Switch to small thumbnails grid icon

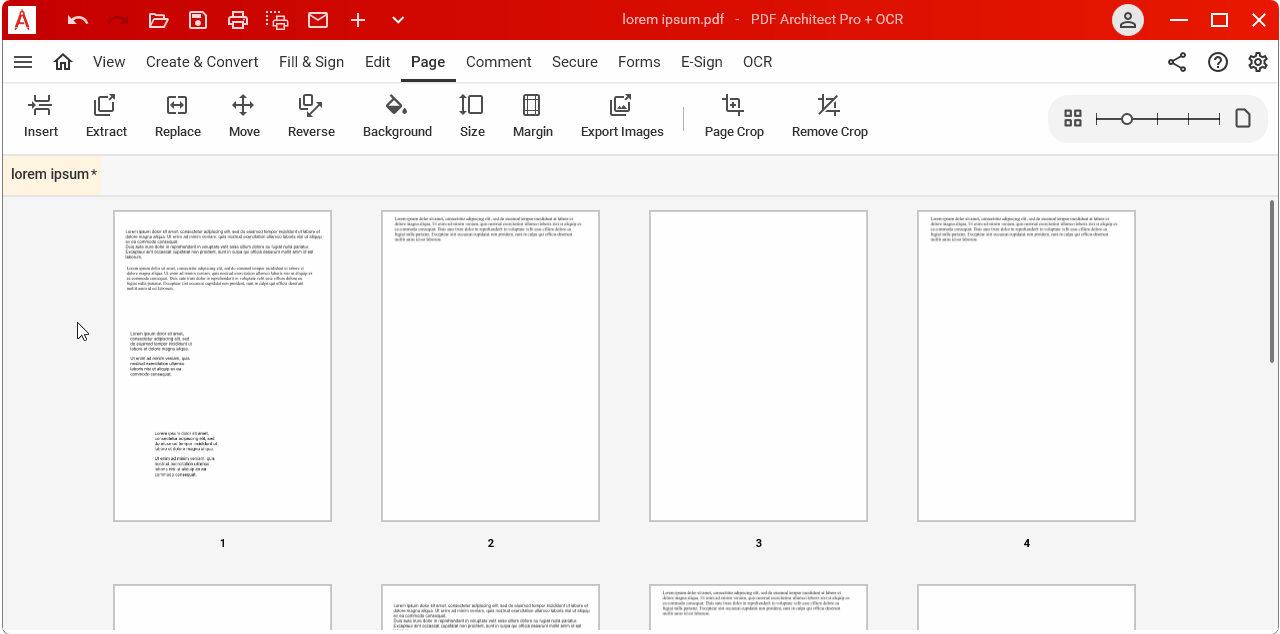click(x=1073, y=119)
